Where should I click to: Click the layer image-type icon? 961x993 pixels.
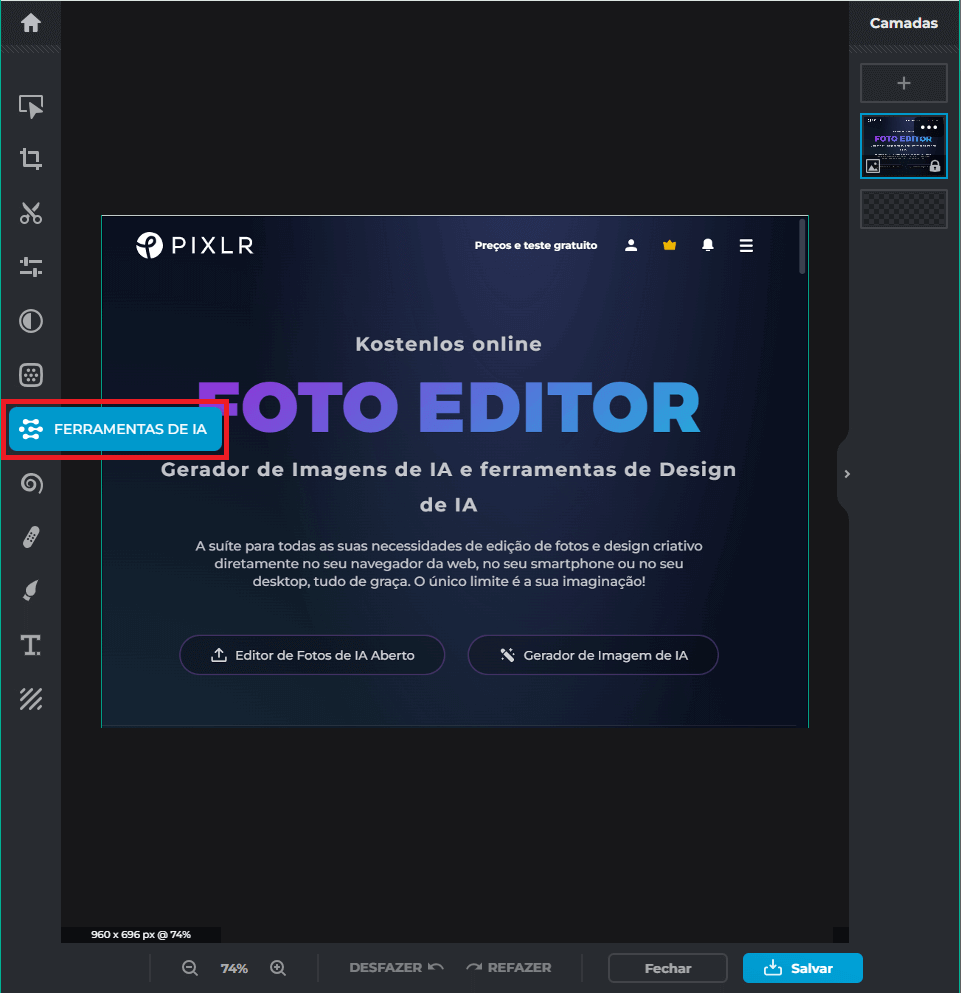(873, 167)
